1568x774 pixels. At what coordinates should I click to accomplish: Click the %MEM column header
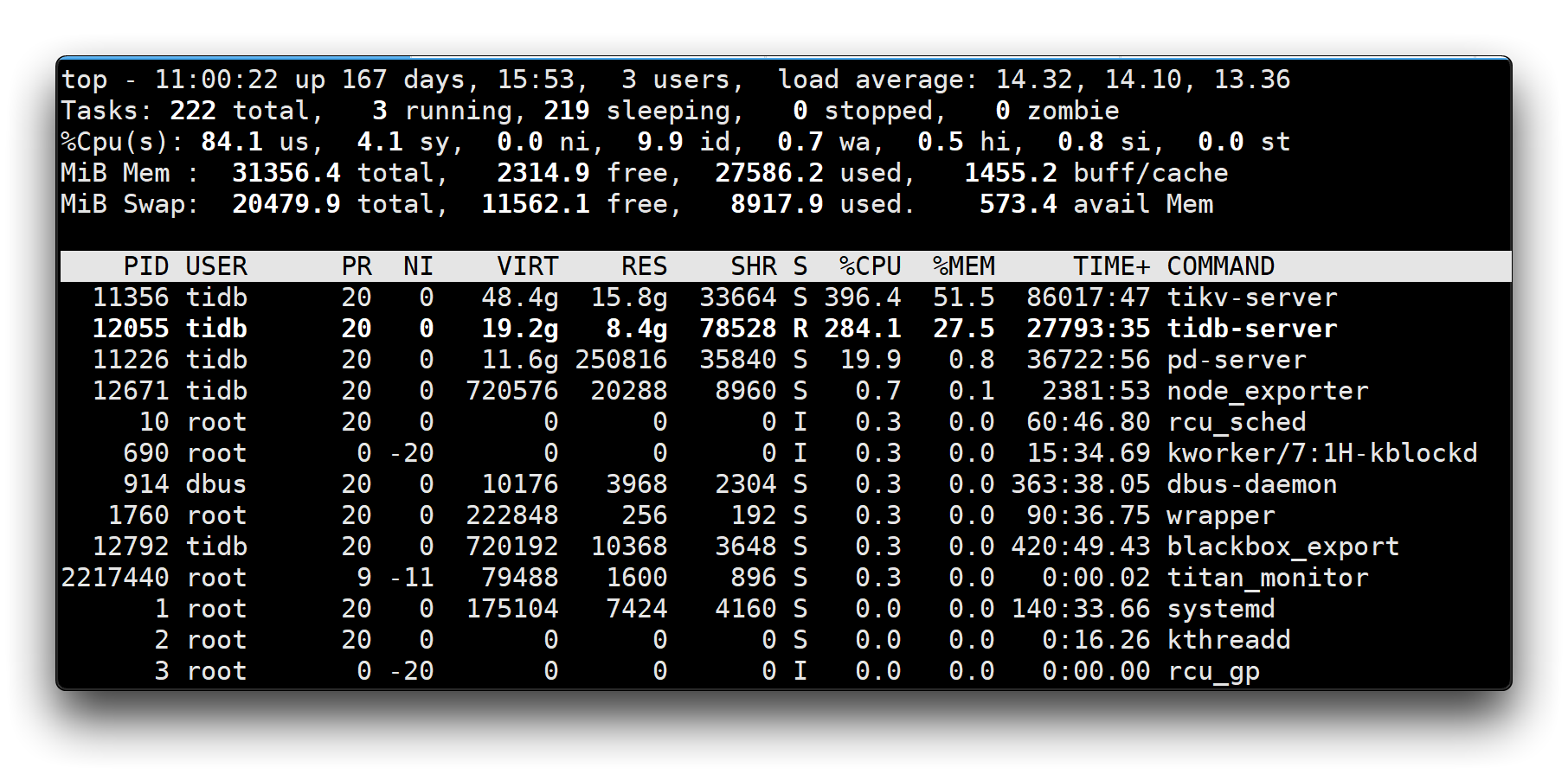(x=964, y=266)
